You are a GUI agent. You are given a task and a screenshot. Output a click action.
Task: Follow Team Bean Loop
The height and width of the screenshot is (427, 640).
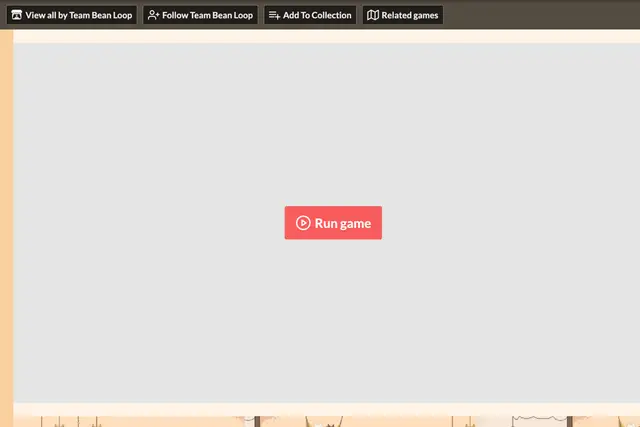click(x=200, y=15)
